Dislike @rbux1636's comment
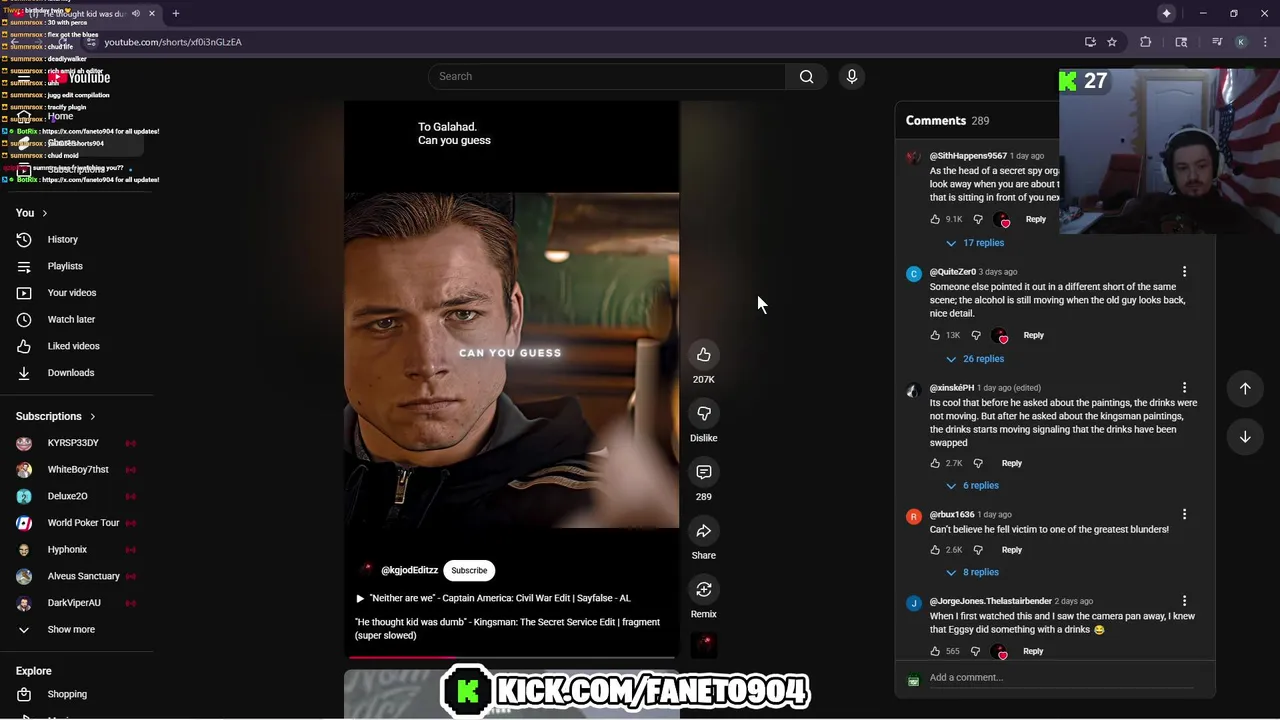 click(x=978, y=550)
